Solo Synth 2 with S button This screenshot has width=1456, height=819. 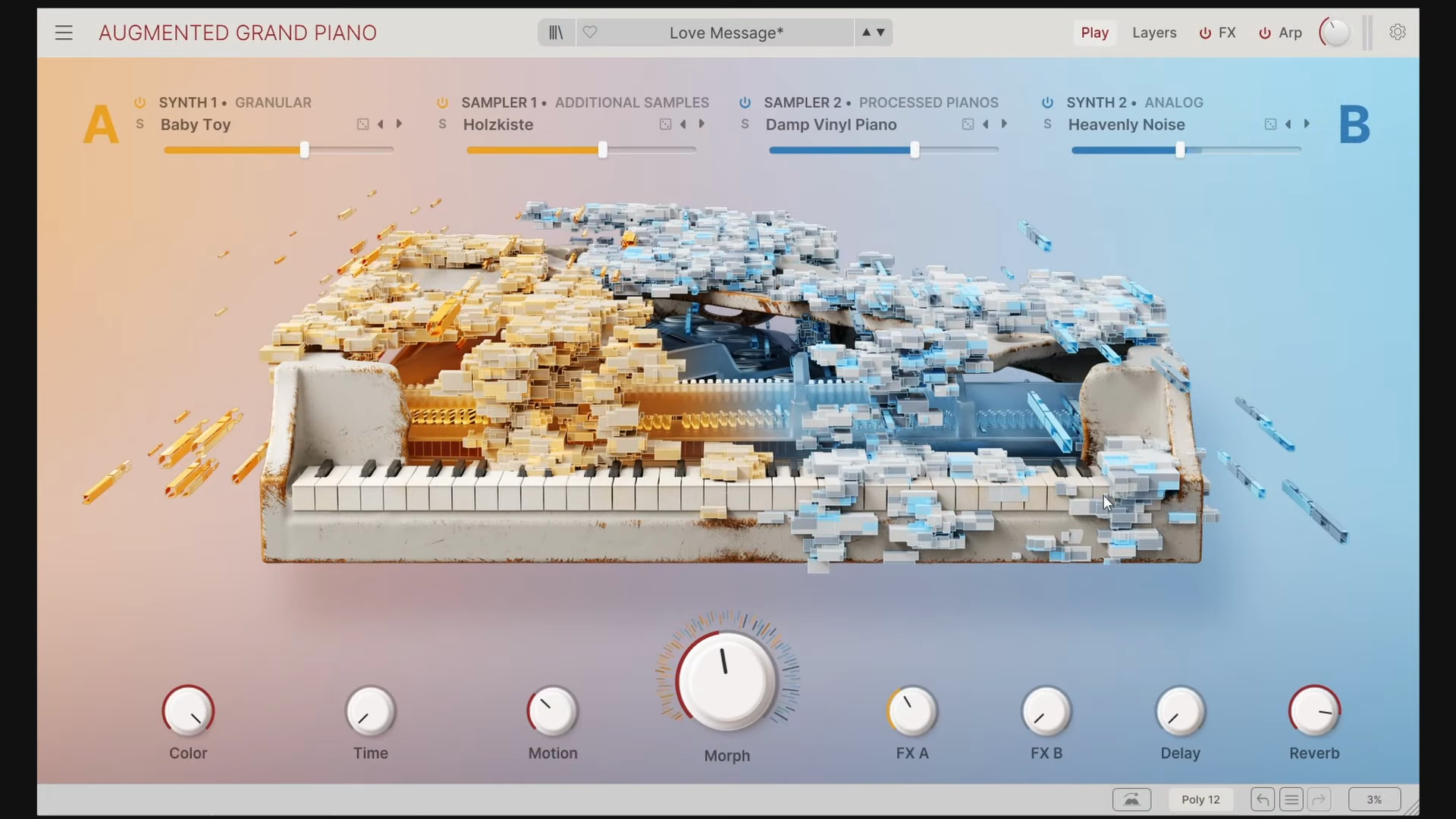coord(1047,124)
